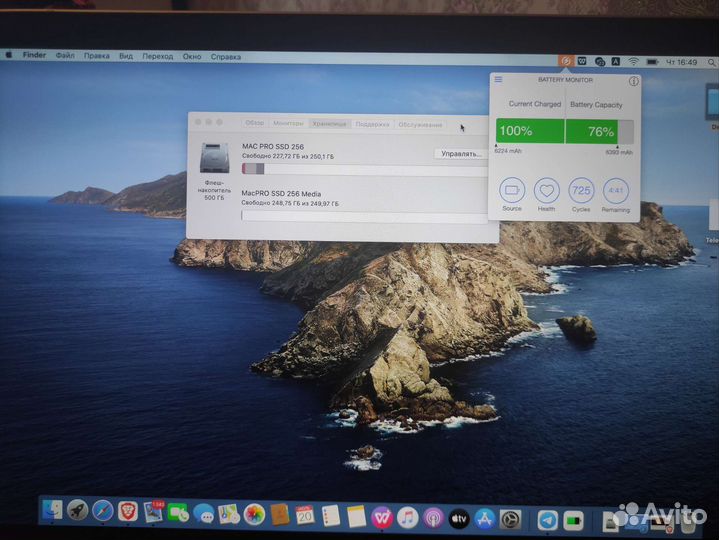Switch to the Обслуживание tab

pos(420,125)
